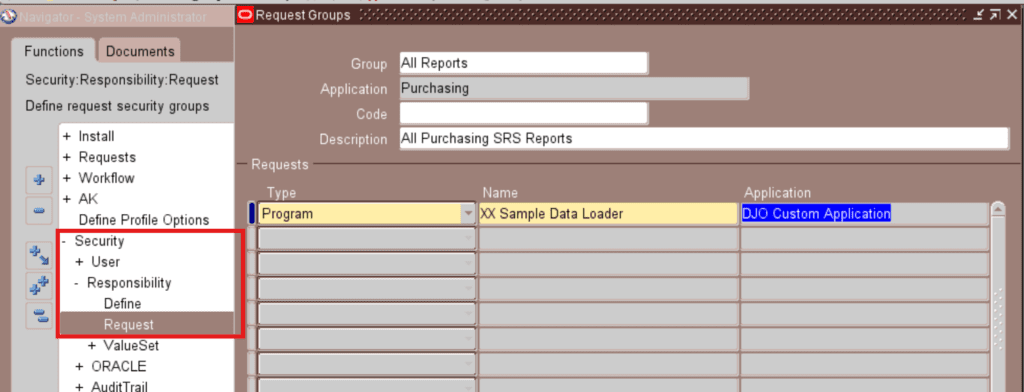The height and width of the screenshot is (392, 1024).
Task: Click the Name cell XX Sample Data Loader
Action: tap(608, 214)
